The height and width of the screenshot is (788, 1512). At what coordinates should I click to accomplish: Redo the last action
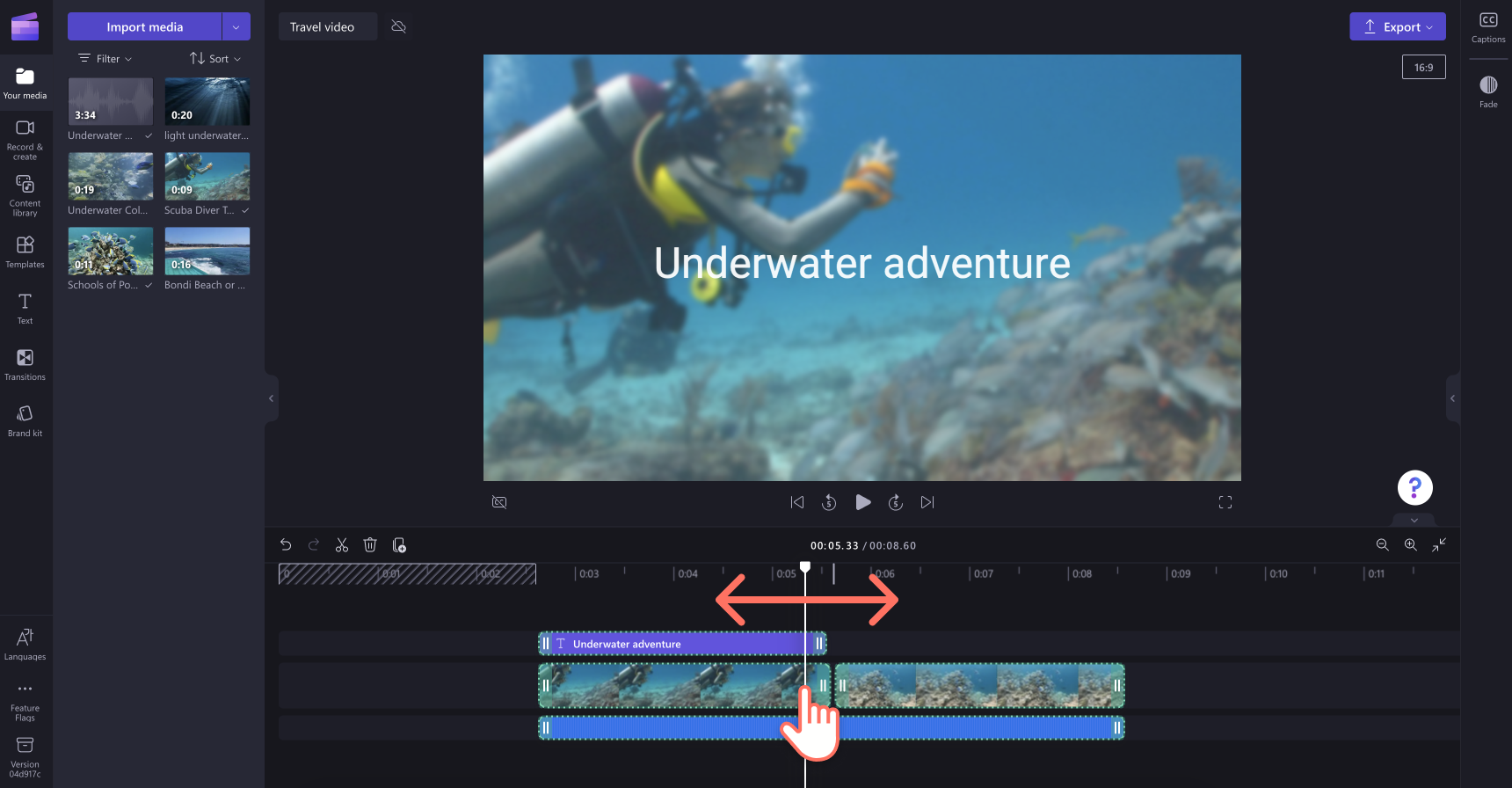(314, 545)
